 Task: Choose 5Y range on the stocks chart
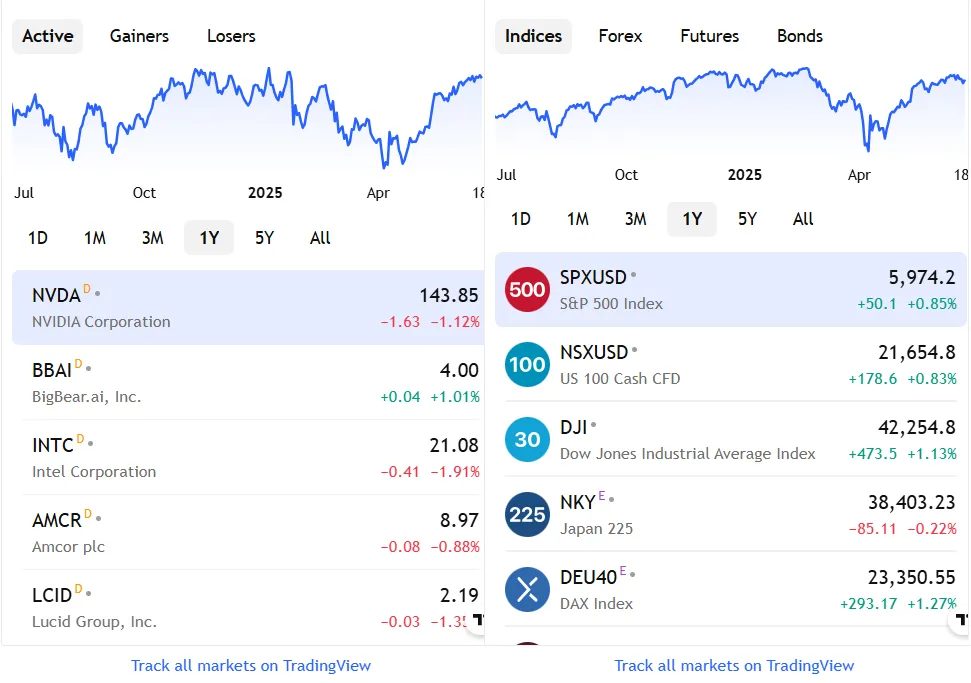(264, 238)
